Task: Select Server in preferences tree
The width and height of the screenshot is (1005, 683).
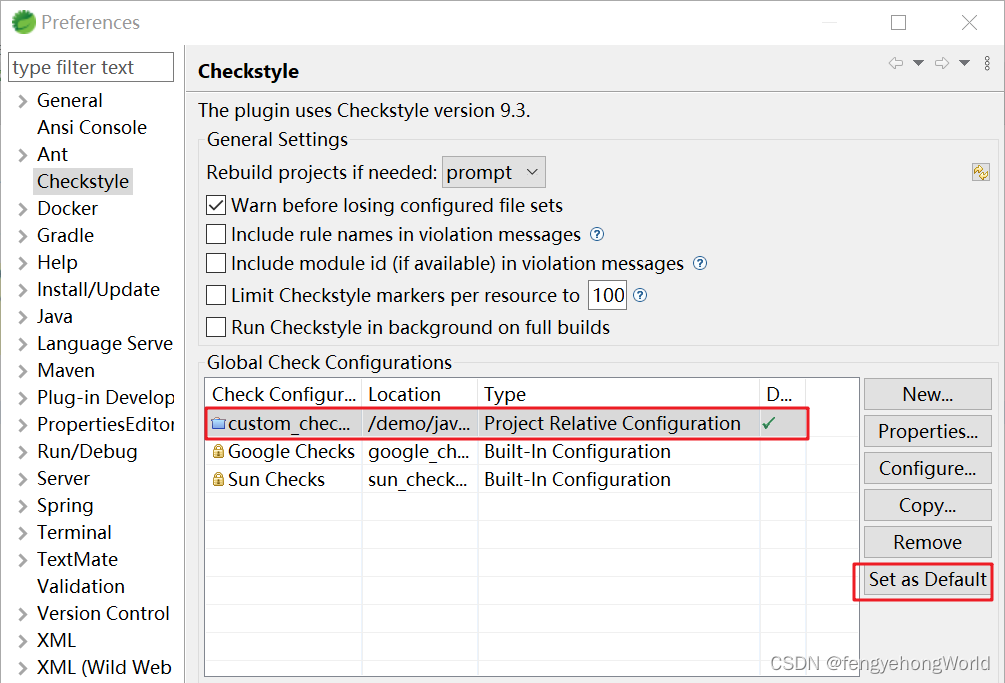Action: 63,479
